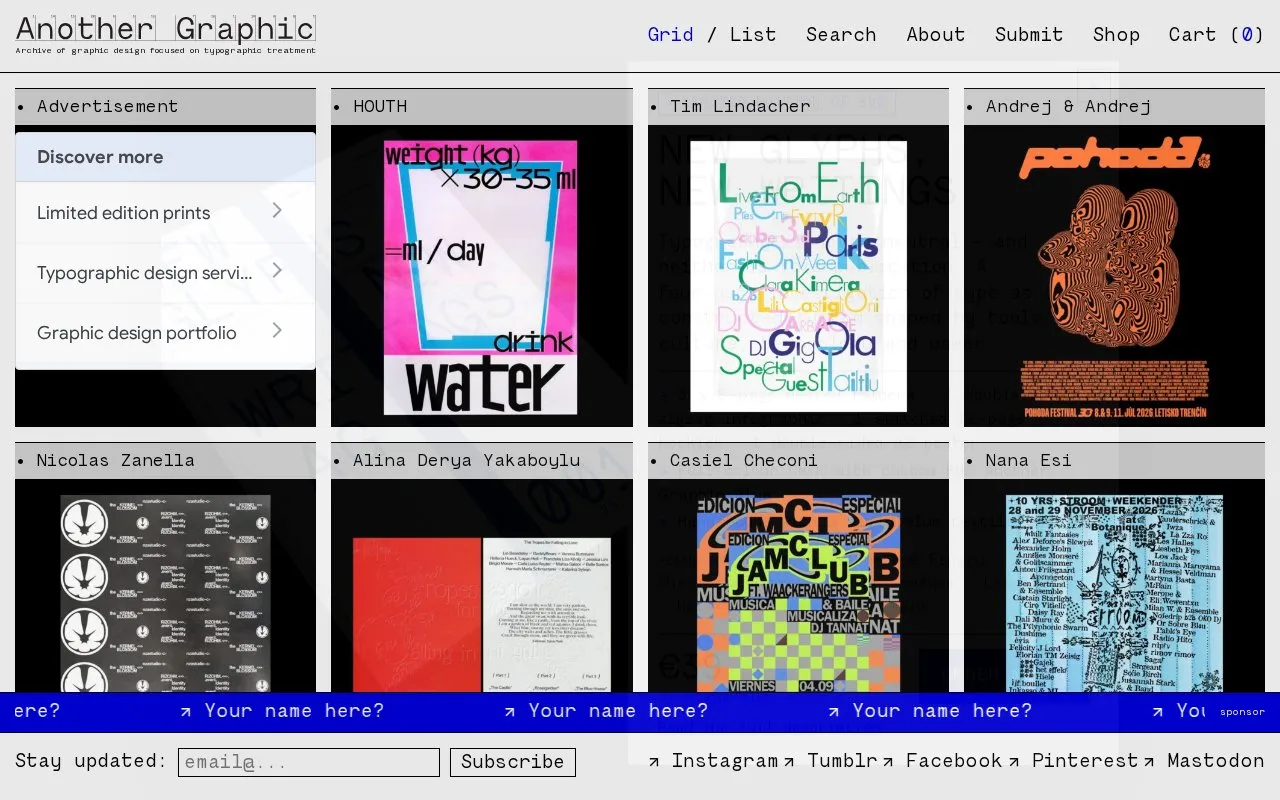The image size is (1280, 800).
Task: Click the Discover more ad header
Action: click(x=165, y=157)
